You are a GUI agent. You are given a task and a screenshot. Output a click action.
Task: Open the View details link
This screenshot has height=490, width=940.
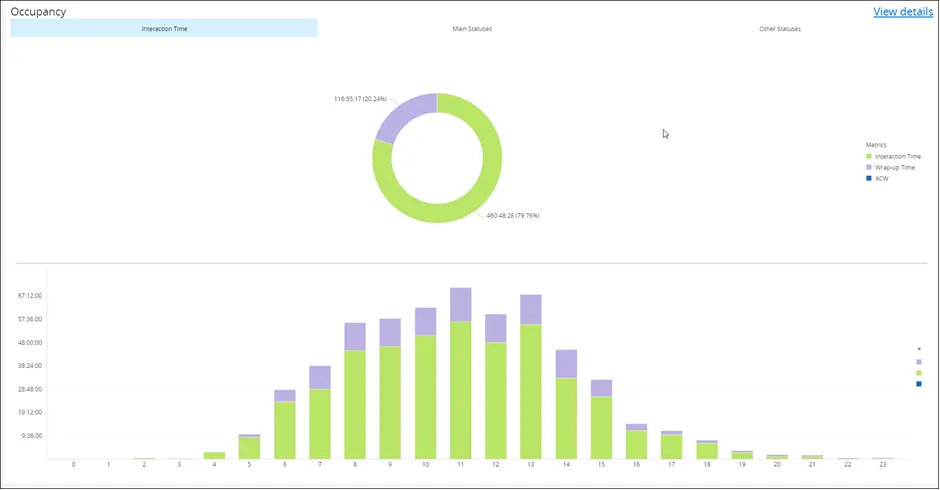click(x=903, y=11)
